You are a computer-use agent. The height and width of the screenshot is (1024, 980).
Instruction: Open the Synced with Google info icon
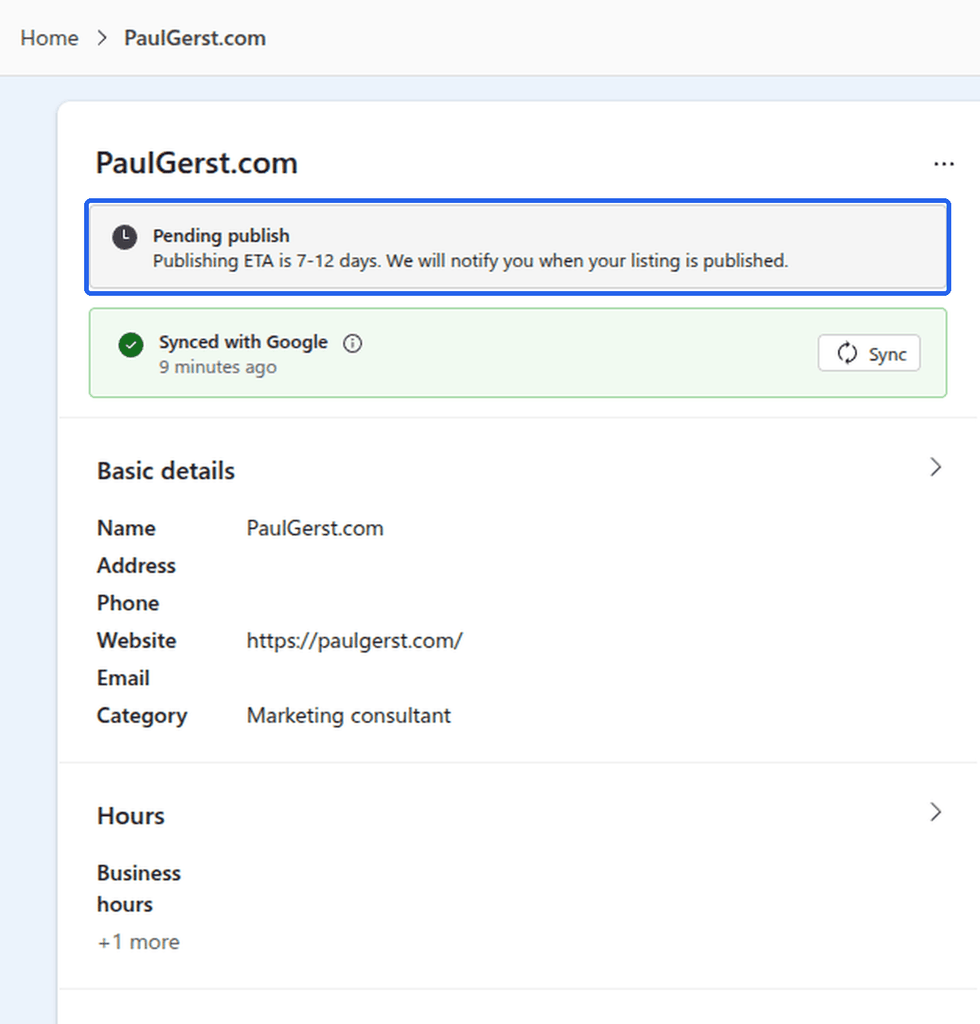click(353, 343)
